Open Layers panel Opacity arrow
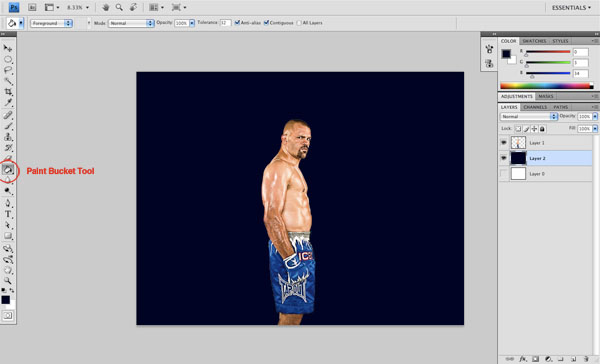The height and width of the screenshot is (364, 600). click(x=595, y=116)
